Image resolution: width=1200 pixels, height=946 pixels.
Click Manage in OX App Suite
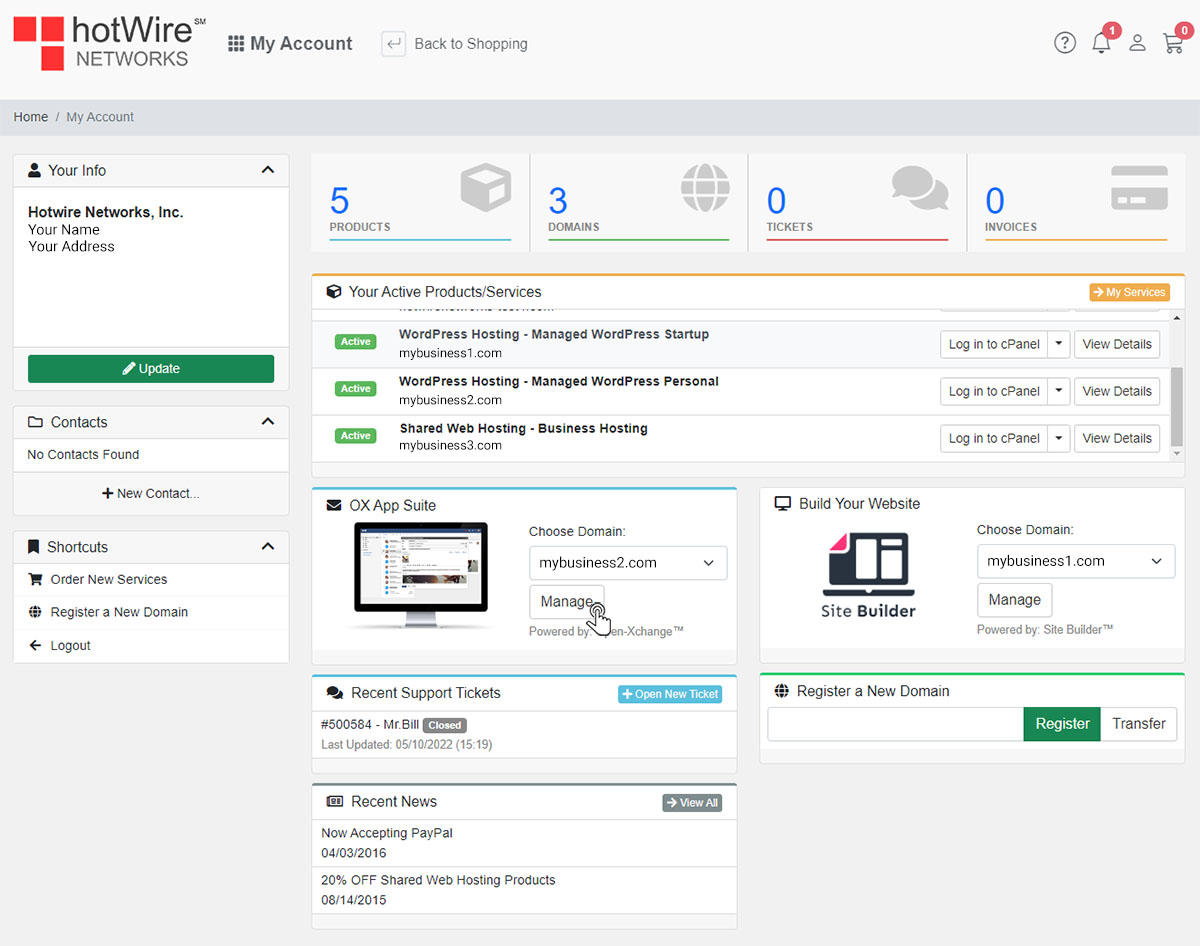point(567,602)
